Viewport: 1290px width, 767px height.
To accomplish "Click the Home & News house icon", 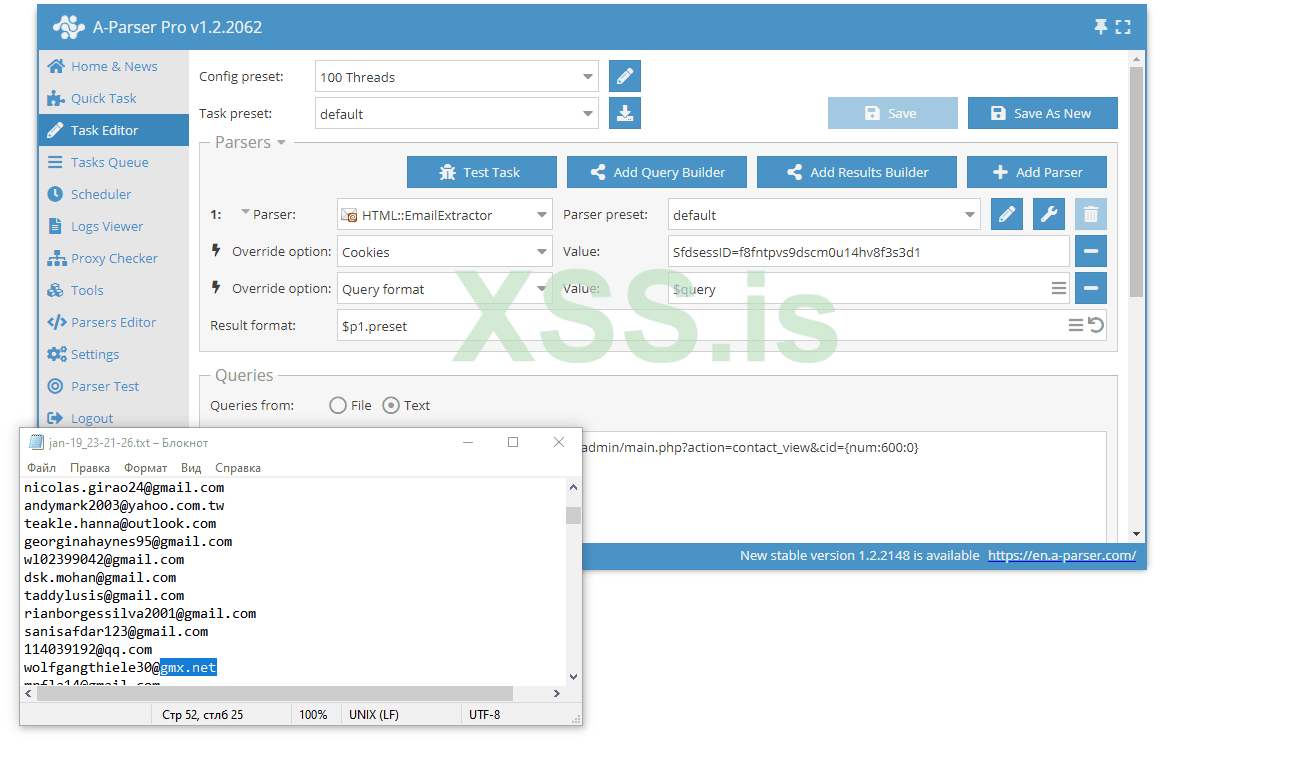I will coord(56,66).
